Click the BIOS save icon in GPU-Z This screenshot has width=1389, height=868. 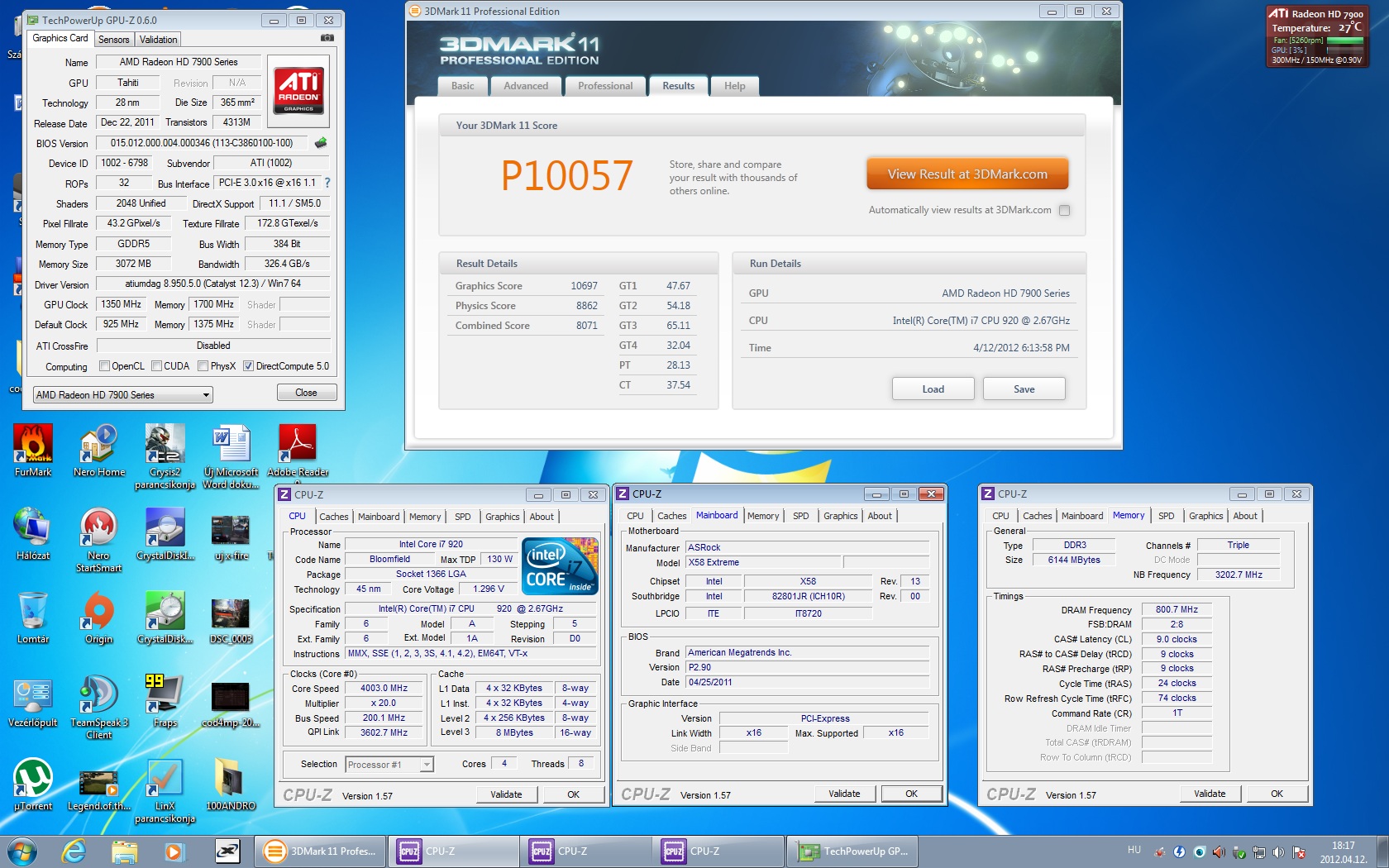click(321, 143)
